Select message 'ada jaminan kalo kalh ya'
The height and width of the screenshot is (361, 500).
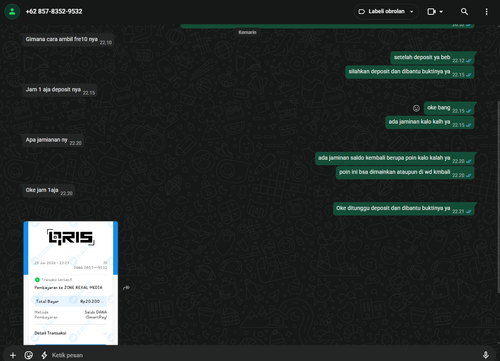pos(430,122)
